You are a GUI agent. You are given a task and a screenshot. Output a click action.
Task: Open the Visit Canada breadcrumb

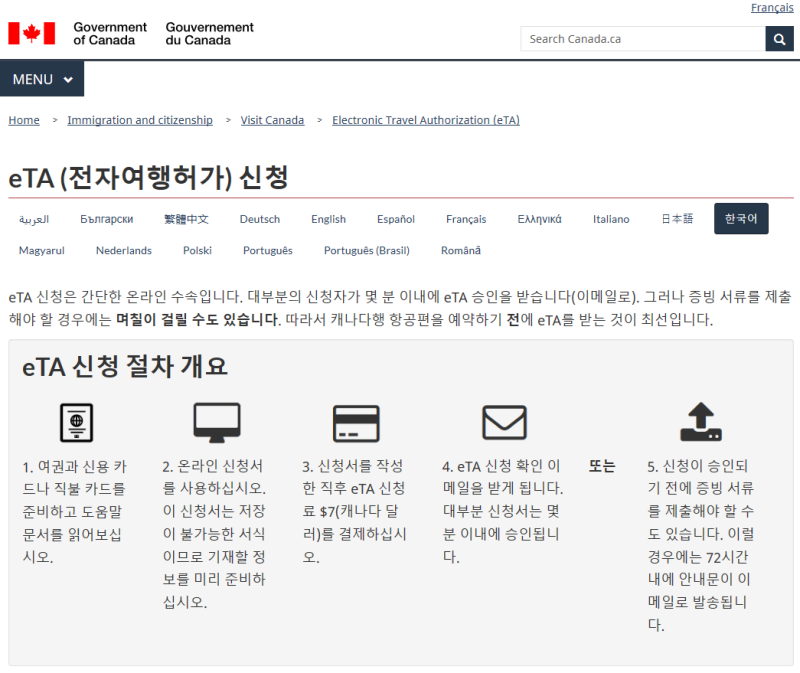[x=272, y=120]
